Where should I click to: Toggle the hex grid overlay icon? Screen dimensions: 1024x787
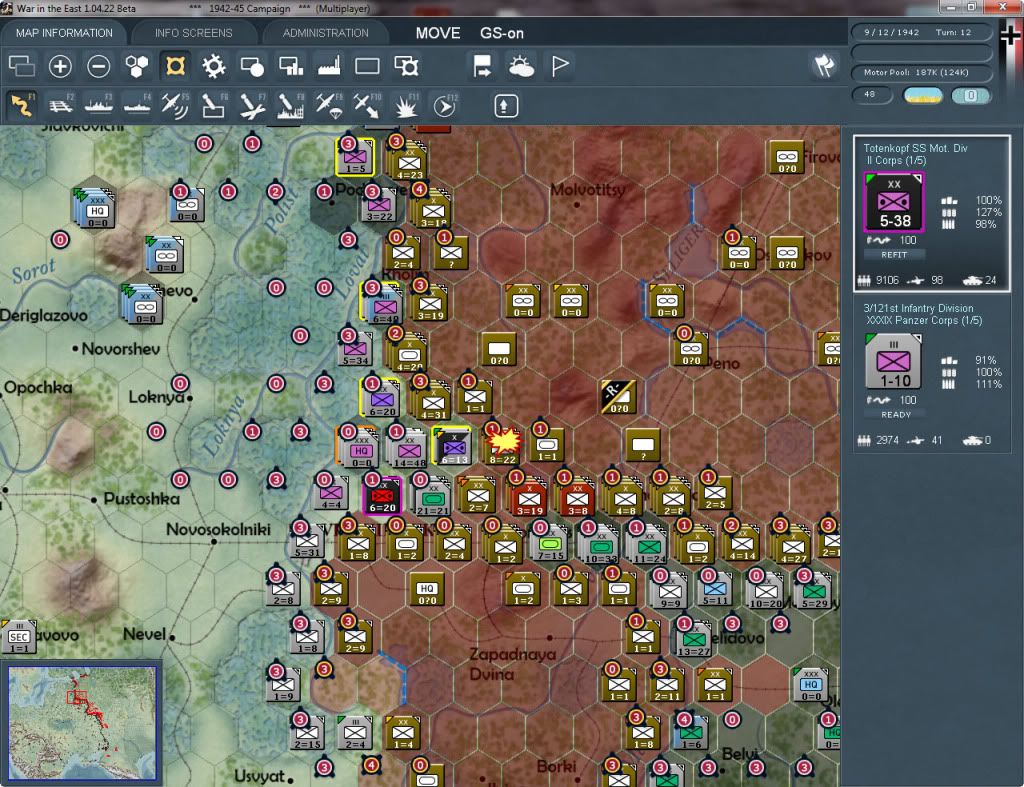(136, 66)
